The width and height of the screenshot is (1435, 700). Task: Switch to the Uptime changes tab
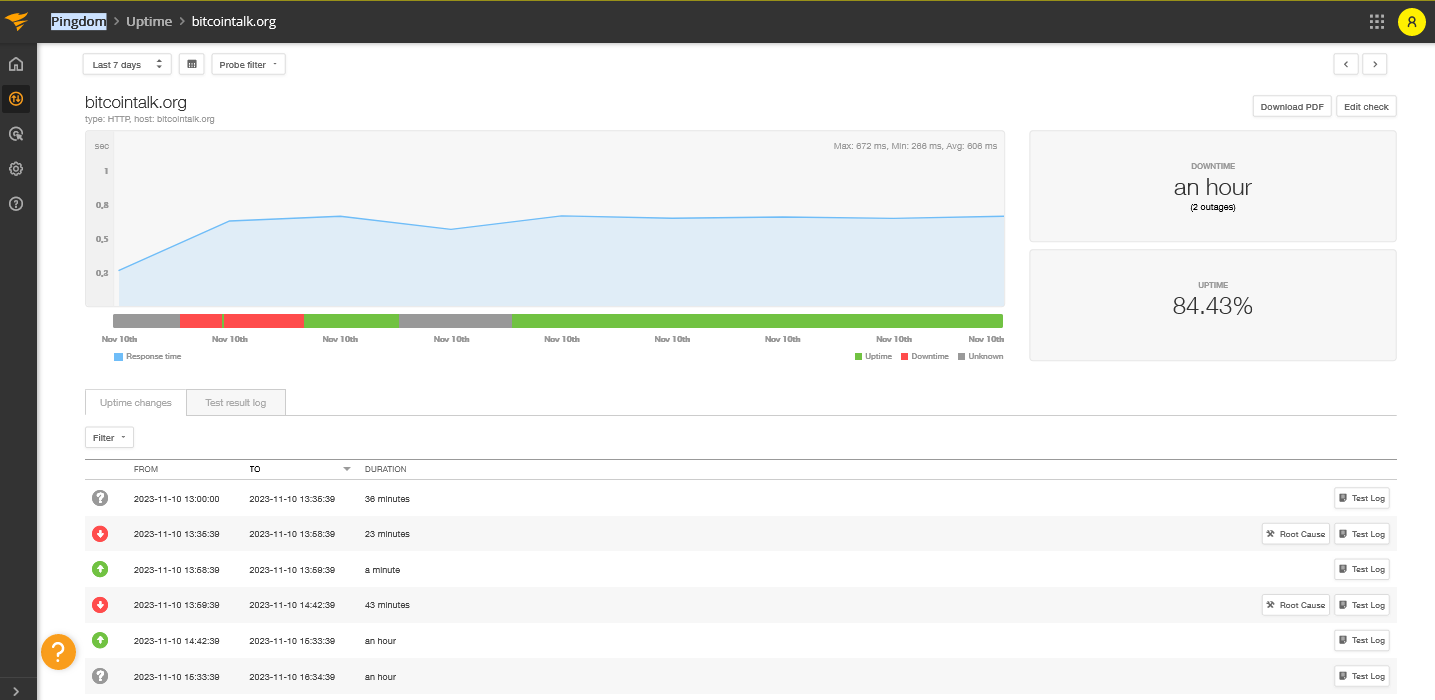[136, 403]
